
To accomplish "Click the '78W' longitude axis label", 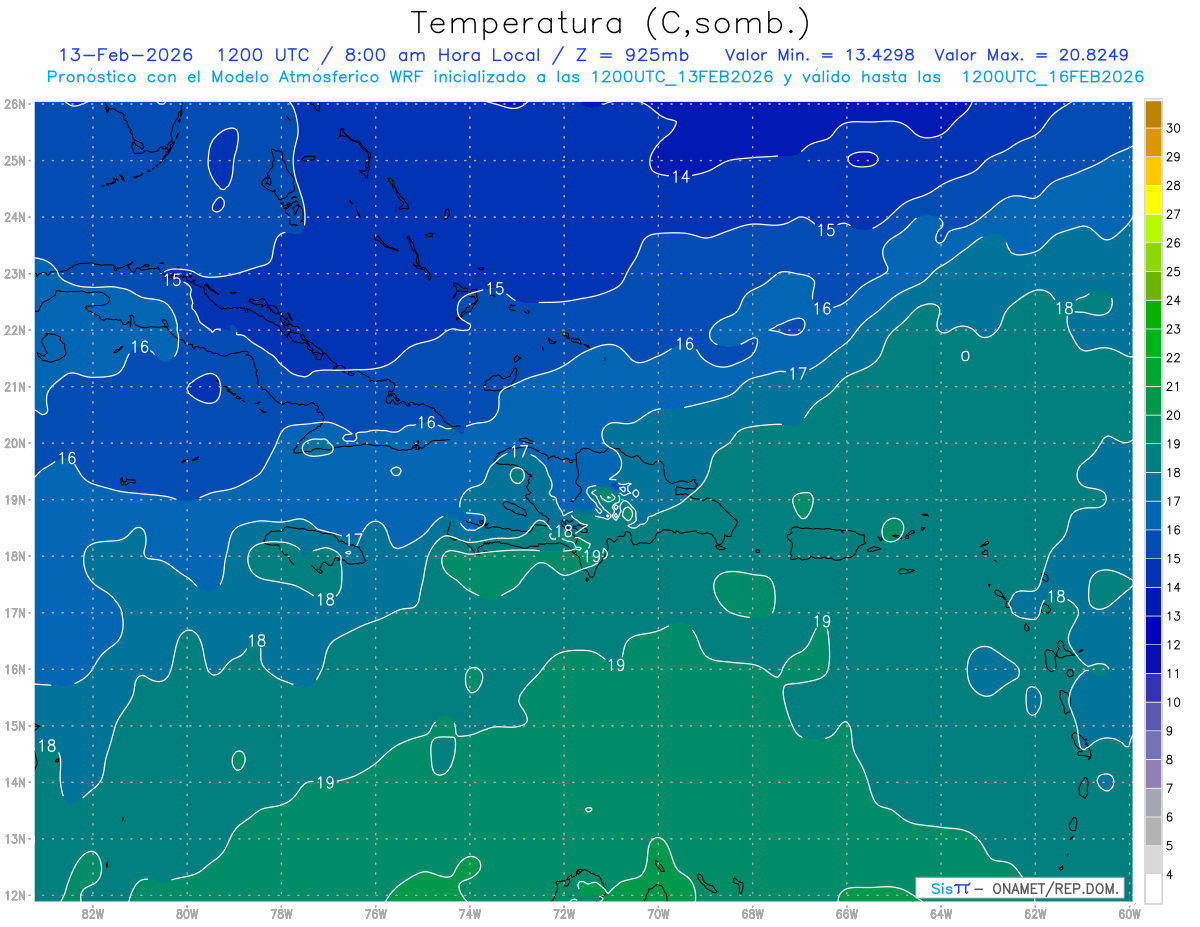I will [281, 913].
